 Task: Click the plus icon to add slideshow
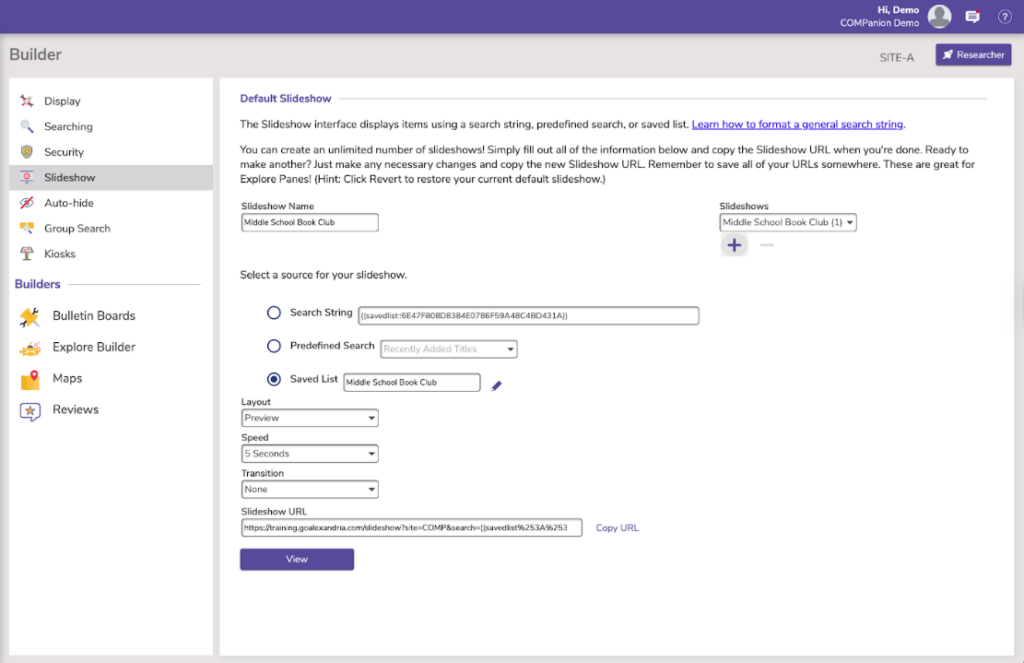734,245
